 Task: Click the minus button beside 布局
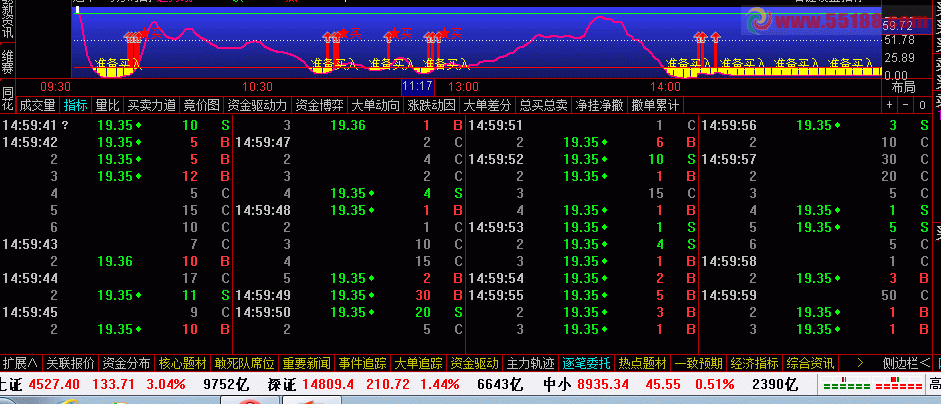pyautogui.click(x=906, y=104)
